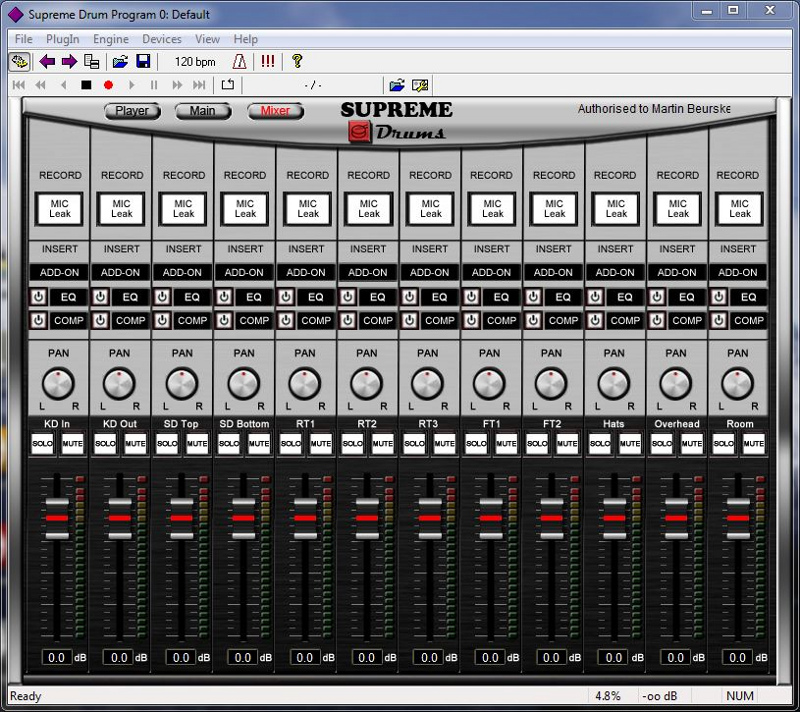The image size is (800, 712).
Task: Mute the KD Out channel
Action: click(x=135, y=443)
